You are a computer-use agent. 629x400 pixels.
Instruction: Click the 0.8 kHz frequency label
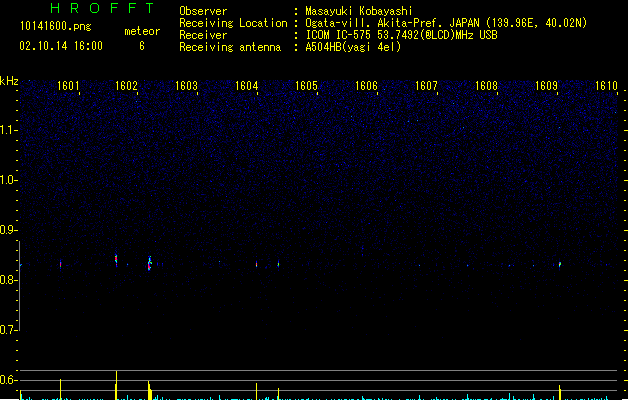click(8, 280)
